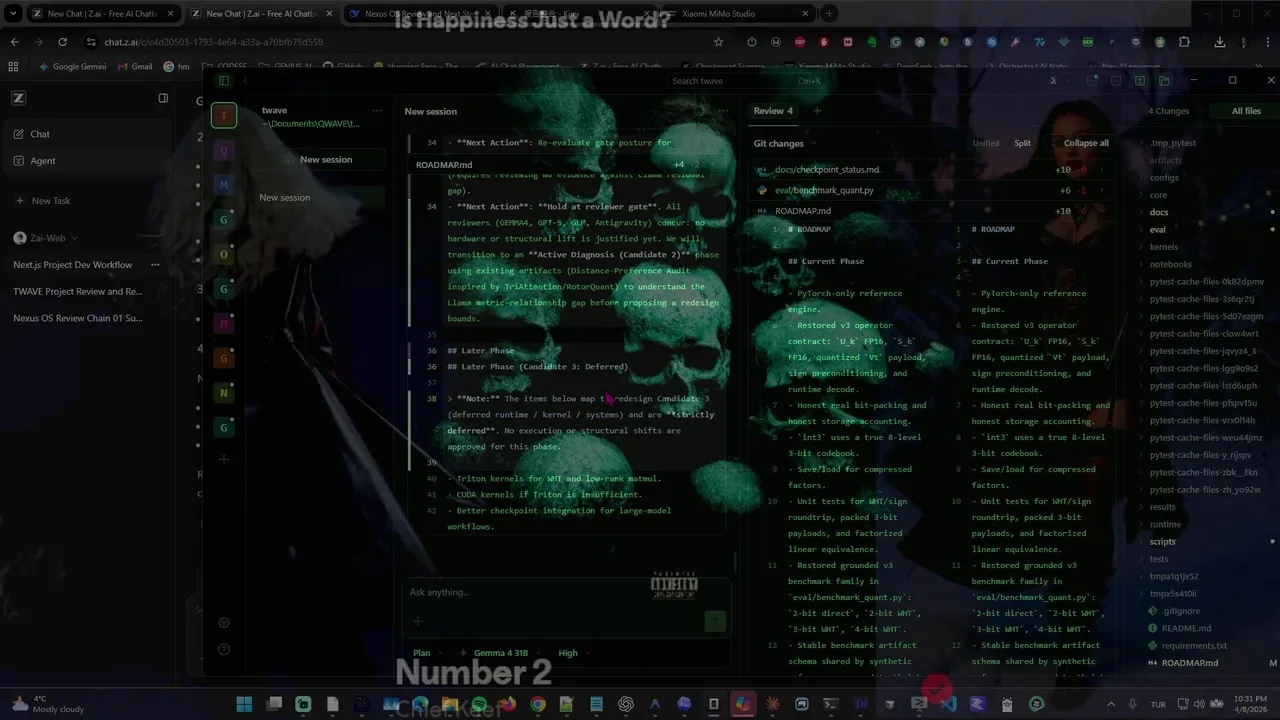Open the Gemma 4 31B model dropdown
Screen dimensions: 1280x720
(501, 653)
